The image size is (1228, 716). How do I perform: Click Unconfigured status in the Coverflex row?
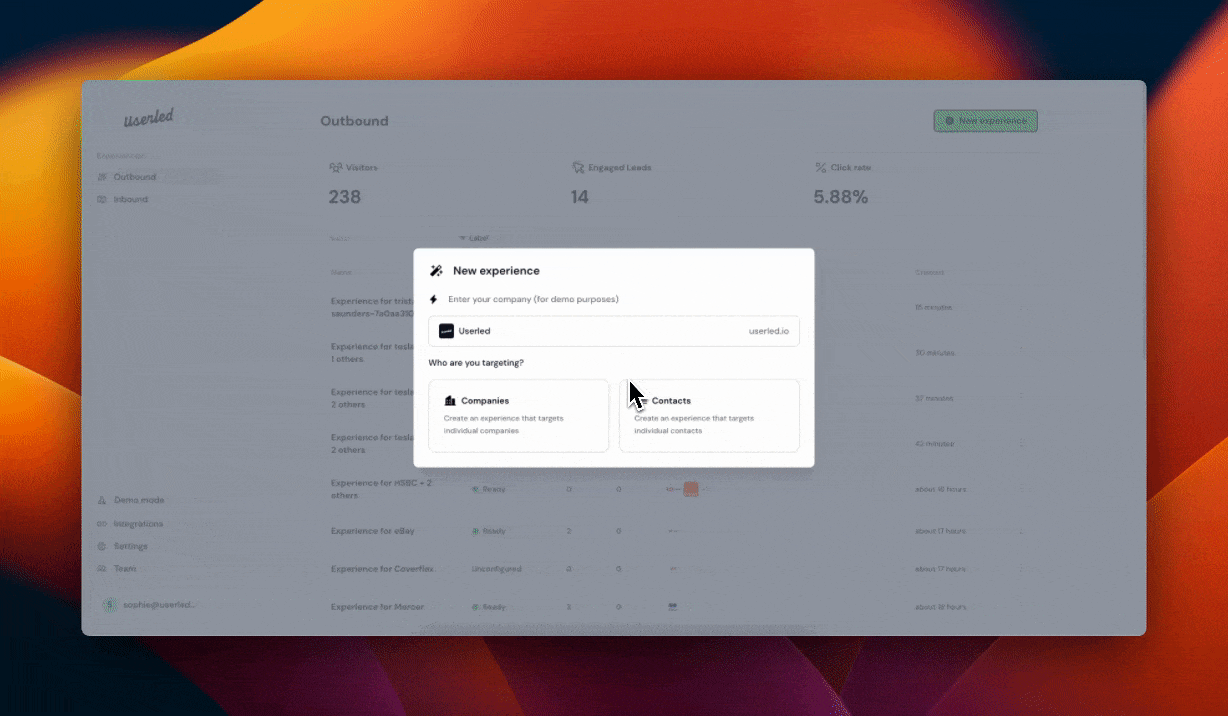[496, 569]
